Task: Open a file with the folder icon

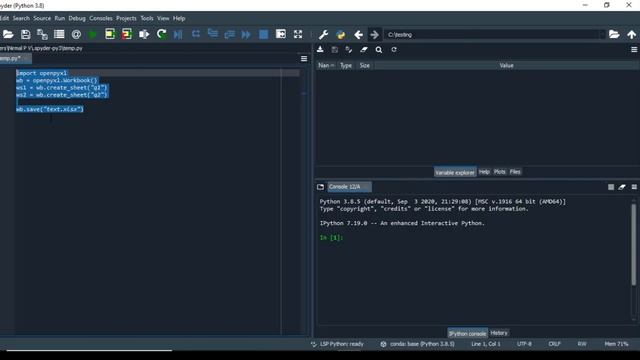Action: pos(8,34)
